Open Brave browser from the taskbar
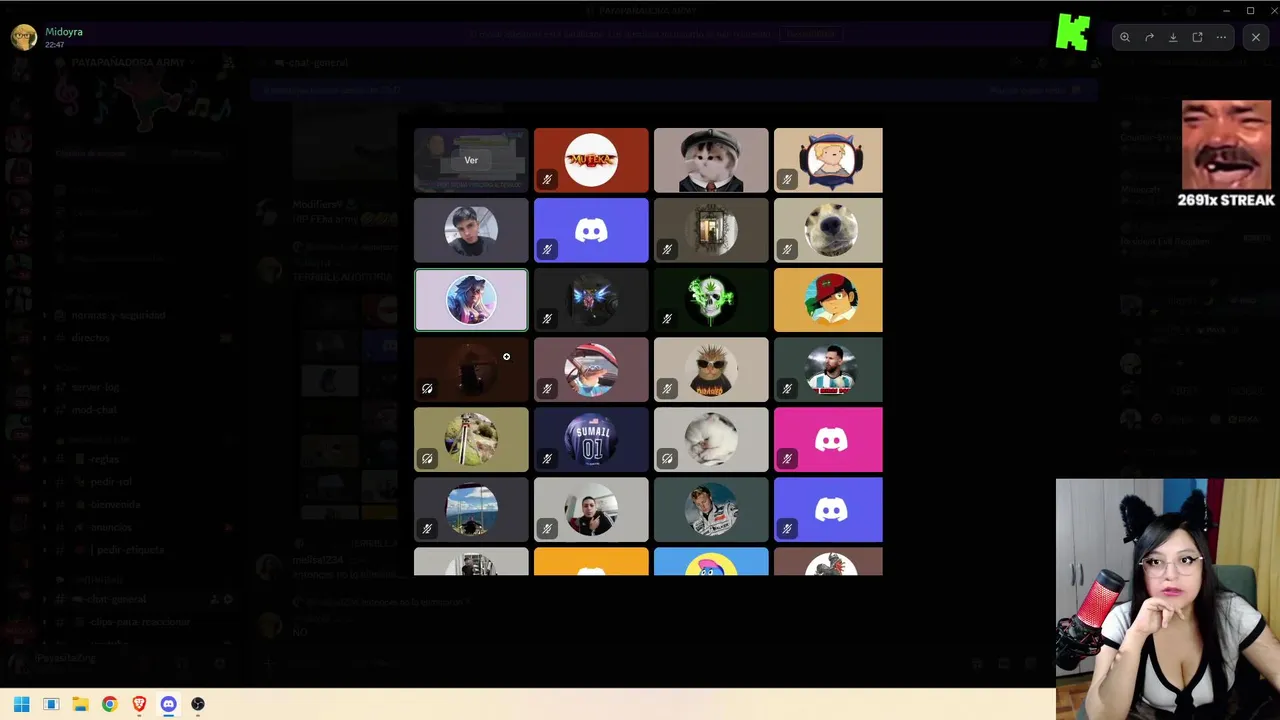 [139, 704]
